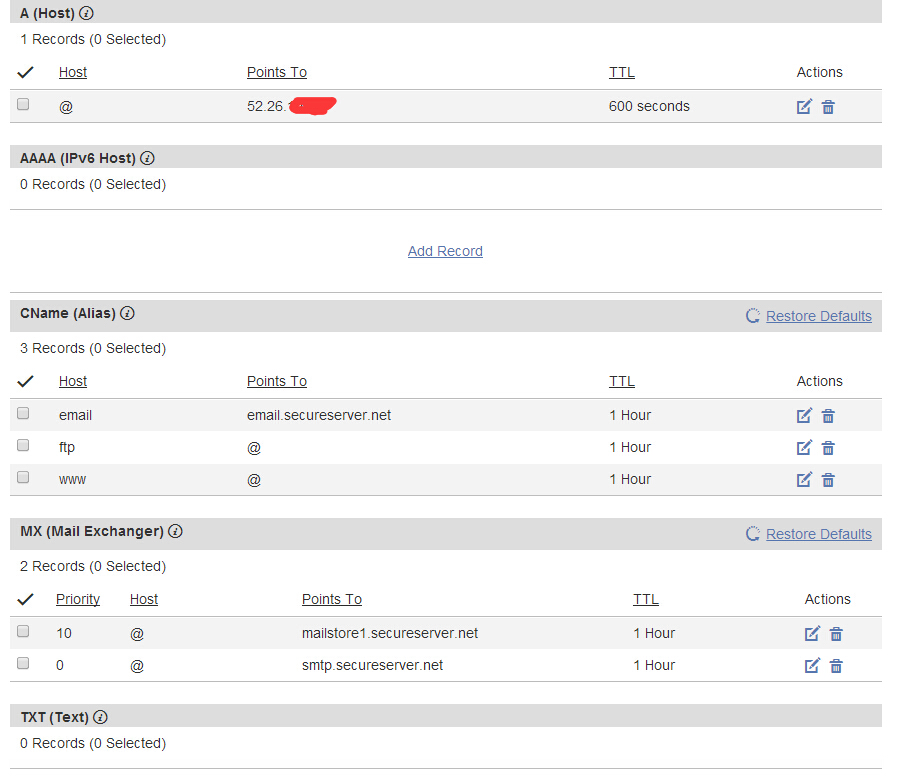Select all CNAME records via header checkmark
Image resolution: width=898 pixels, height=776 pixels.
[26, 381]
